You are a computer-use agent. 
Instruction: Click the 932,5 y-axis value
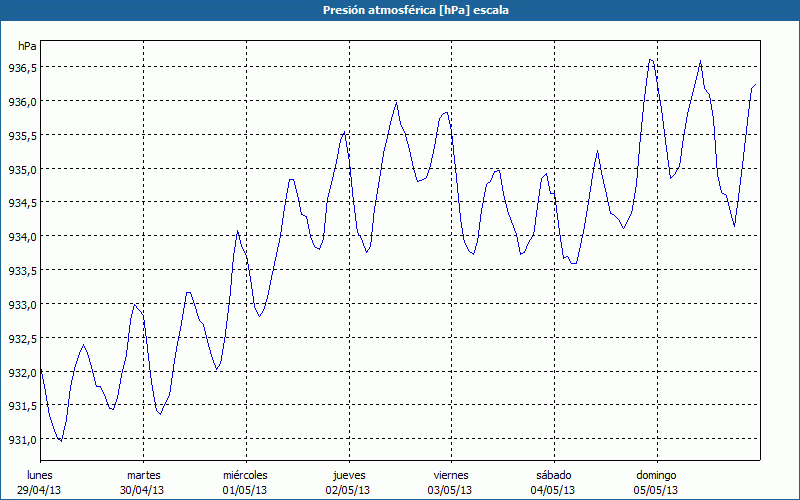pyautogui.click(x=22, y=339)
